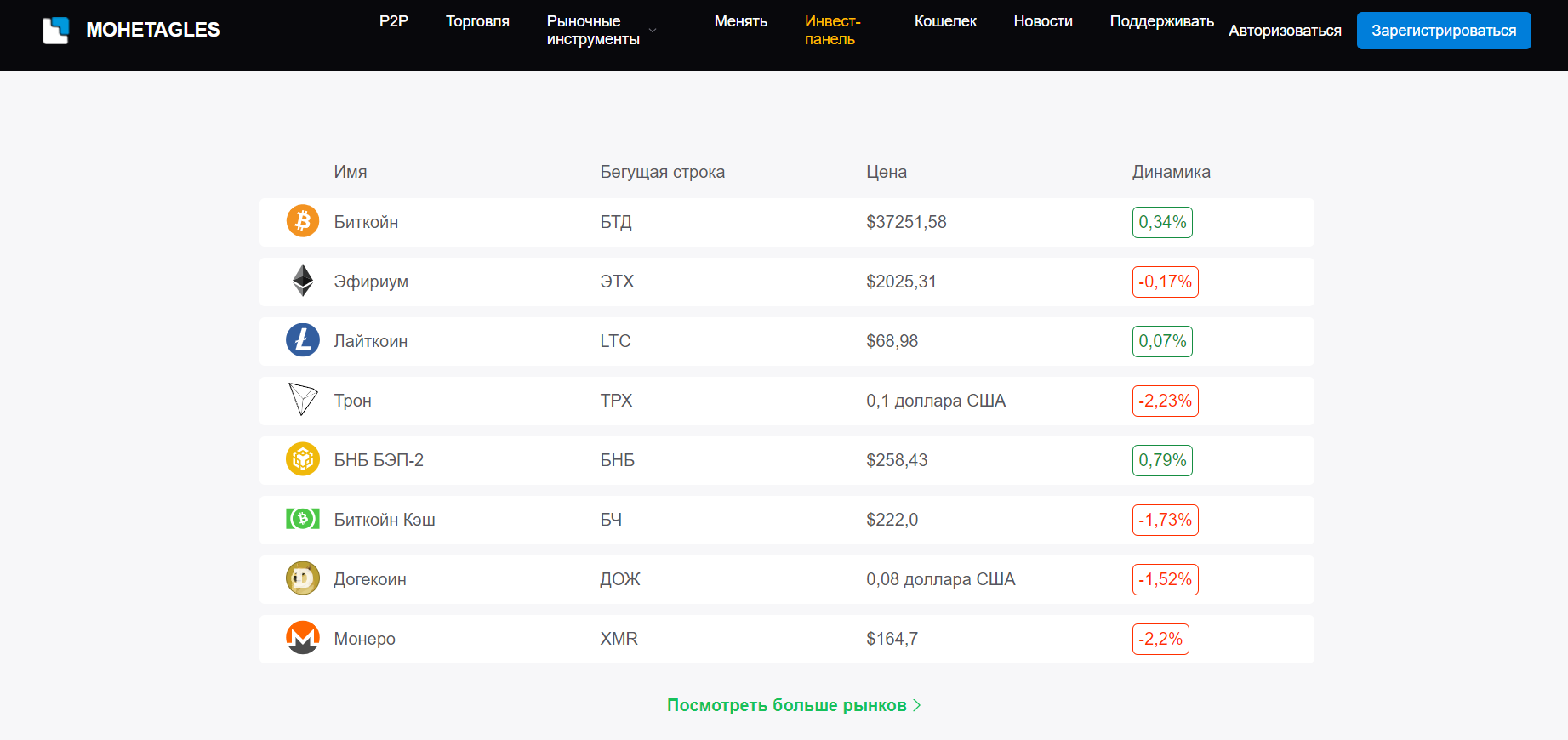Click the Litecoin coin icon
The width and height of the screenshot is (1568, 740).
tap(303, 340)
